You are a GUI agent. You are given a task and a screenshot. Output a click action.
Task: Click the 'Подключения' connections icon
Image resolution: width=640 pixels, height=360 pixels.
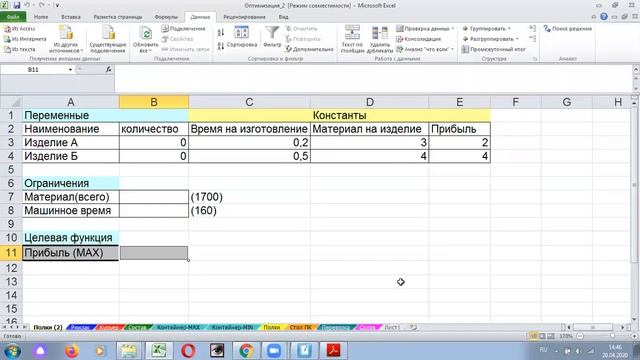pyautogui.click(x=164, y=29)
